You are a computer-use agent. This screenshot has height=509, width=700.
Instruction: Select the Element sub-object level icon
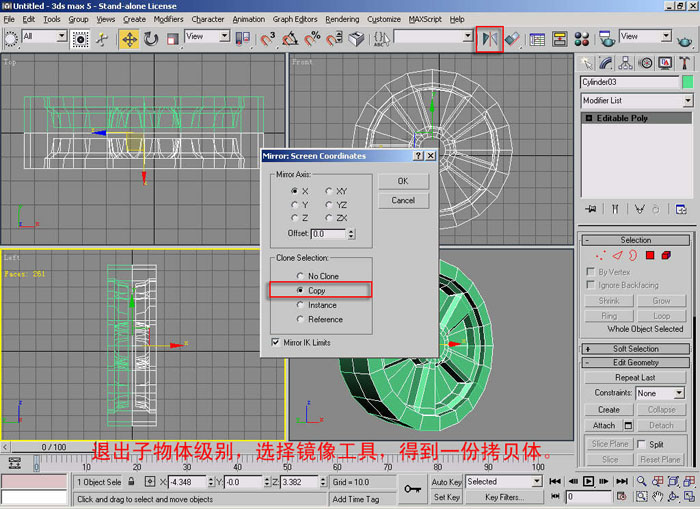(666, 255)
